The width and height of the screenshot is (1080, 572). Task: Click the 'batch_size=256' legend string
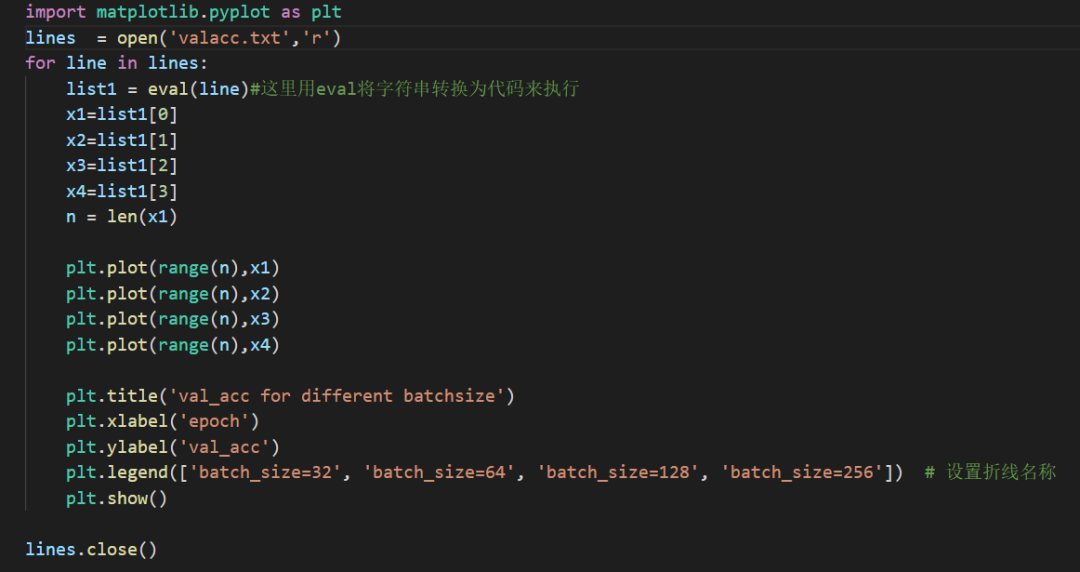point(801,472)
